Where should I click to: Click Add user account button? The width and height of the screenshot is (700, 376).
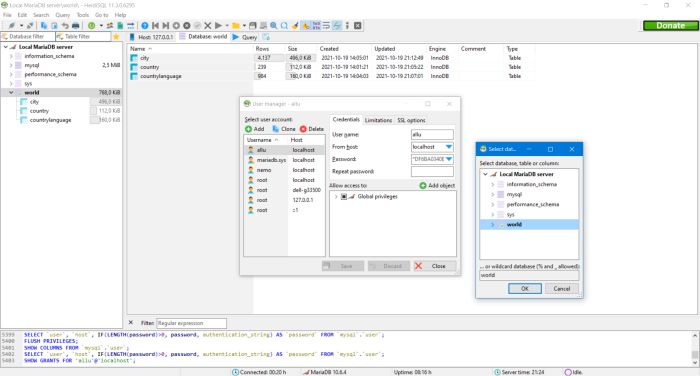(254, 129)
